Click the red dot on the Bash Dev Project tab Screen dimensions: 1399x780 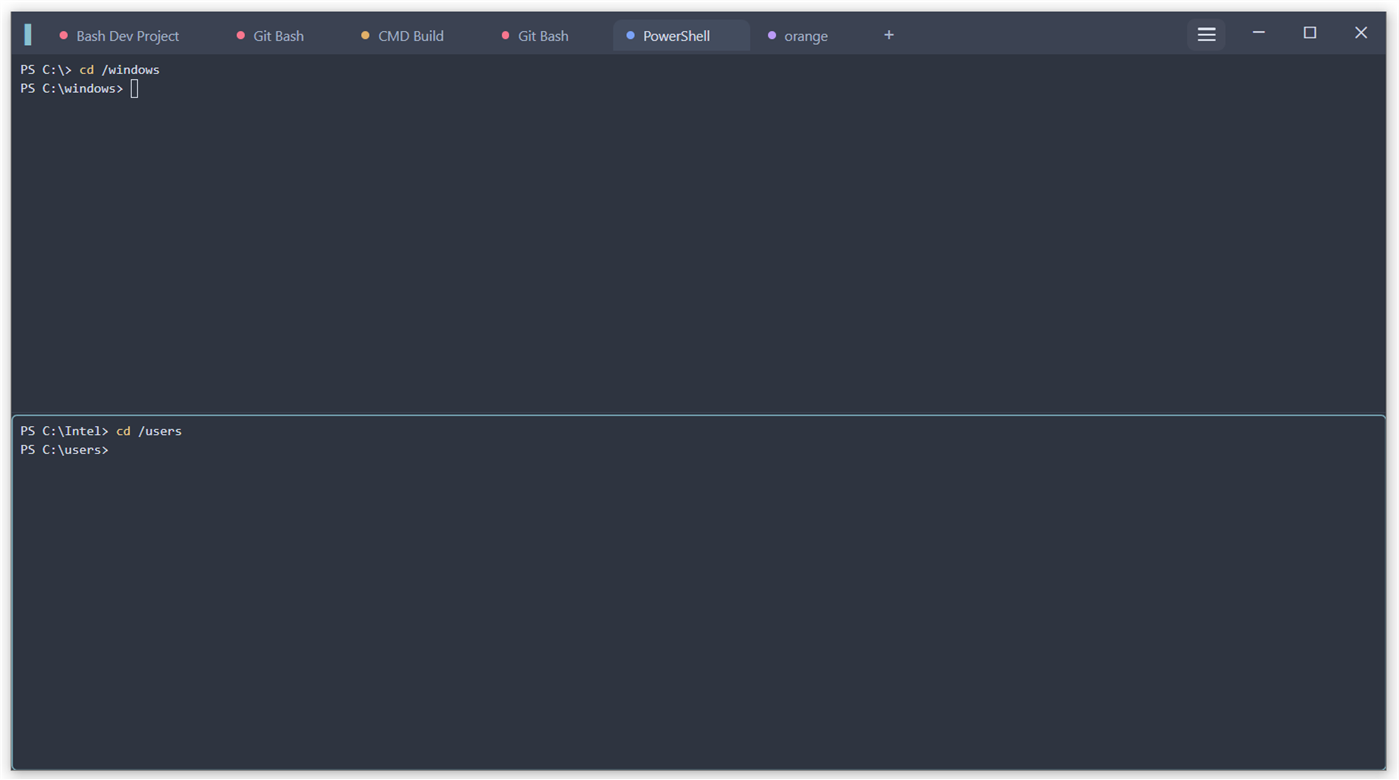[64, 35]
